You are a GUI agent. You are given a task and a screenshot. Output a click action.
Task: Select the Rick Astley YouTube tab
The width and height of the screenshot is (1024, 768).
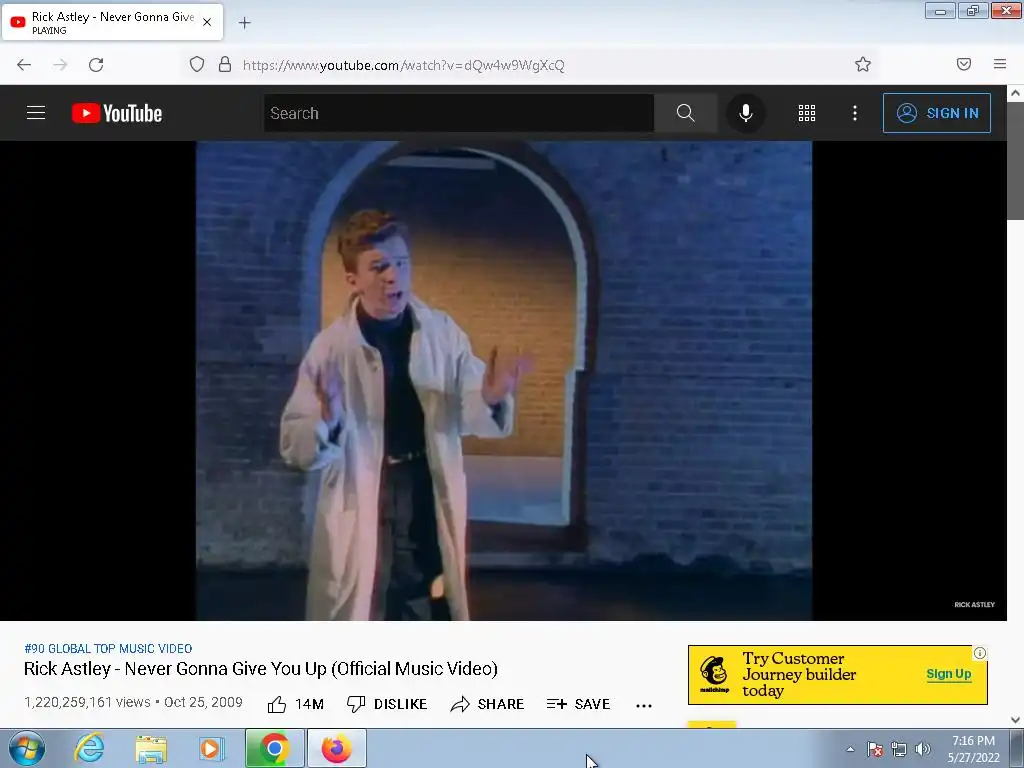(x=112, y=22)
